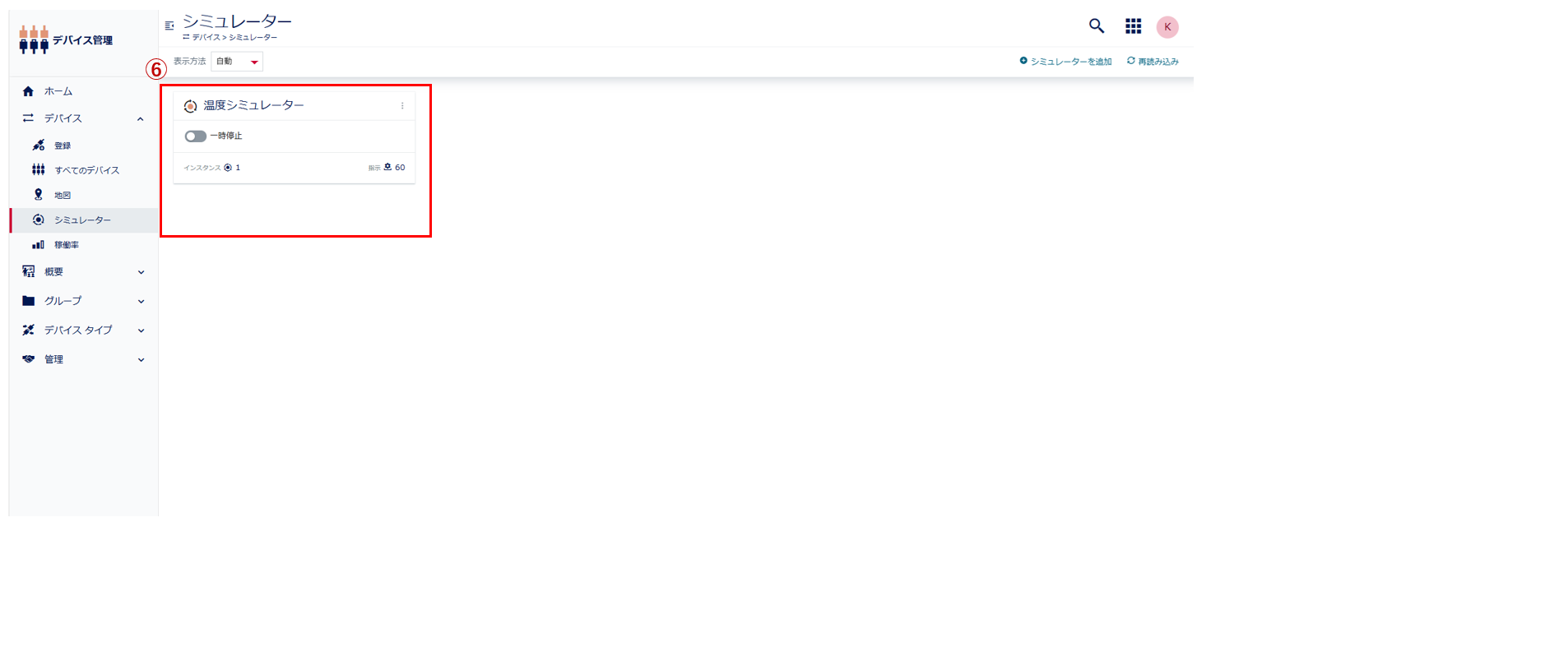The height and width of the screenshot is (670, 1568).
Task: Collapse the デバイス menu section
Action: pos(141,119)
